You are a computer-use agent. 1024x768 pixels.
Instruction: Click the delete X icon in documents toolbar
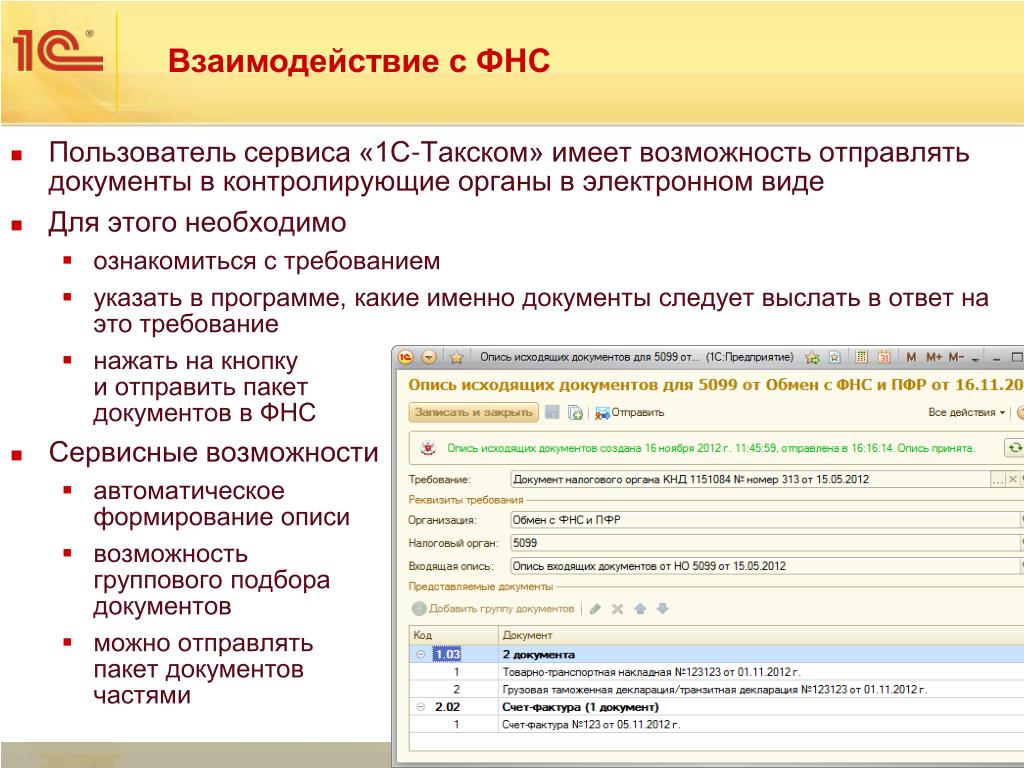617,609
